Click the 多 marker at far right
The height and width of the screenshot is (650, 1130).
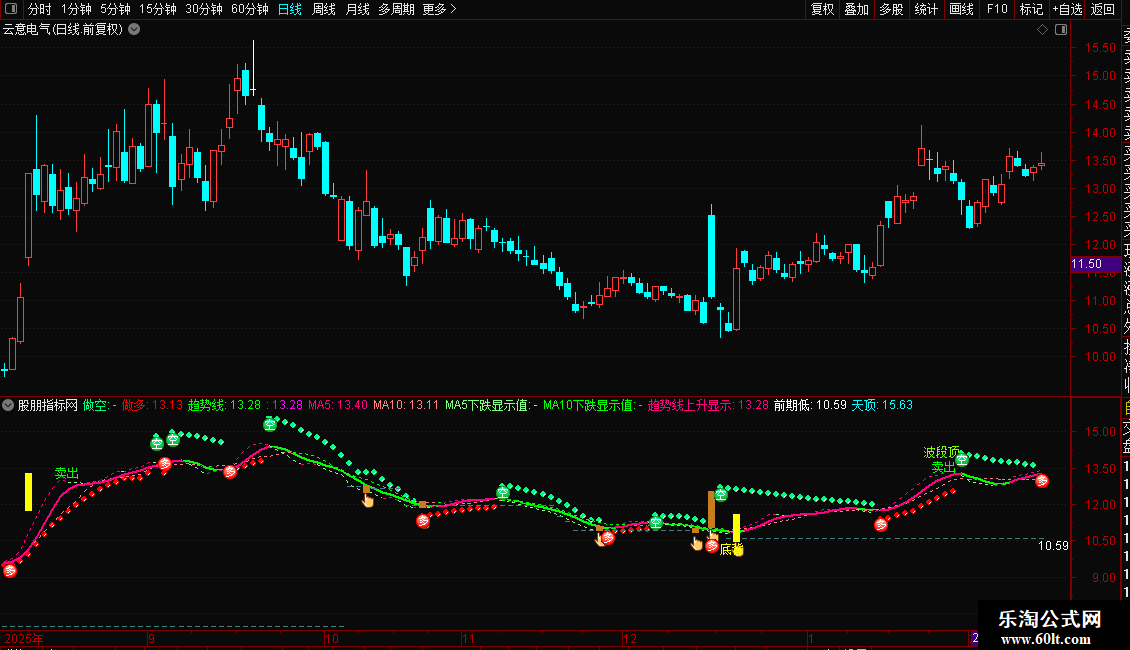coord(1042,480)
